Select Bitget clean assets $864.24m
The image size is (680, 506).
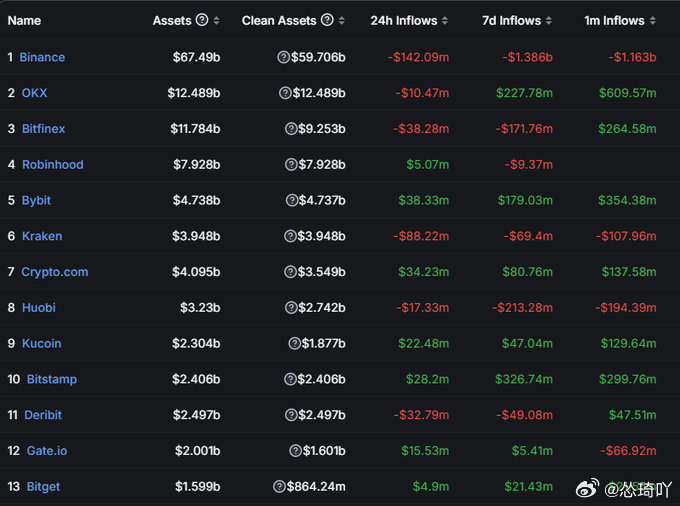coord(316,486)
